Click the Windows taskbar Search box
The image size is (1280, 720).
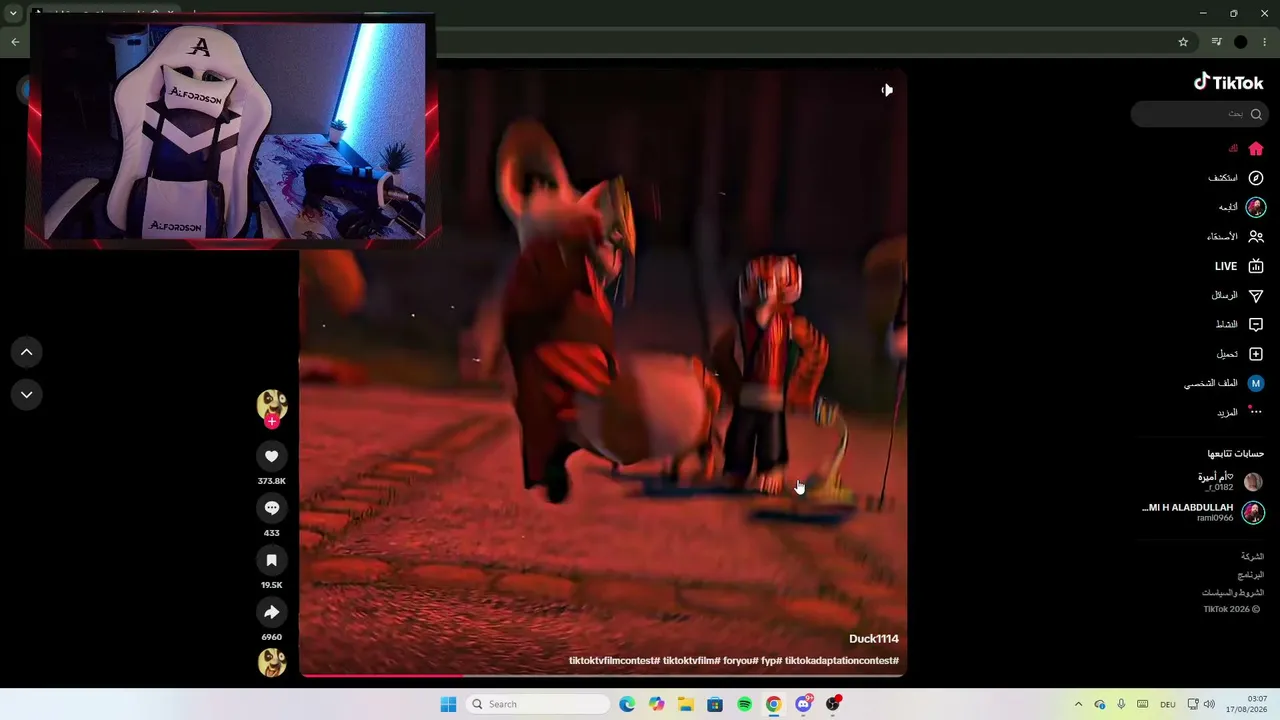[x=538, y=704]
